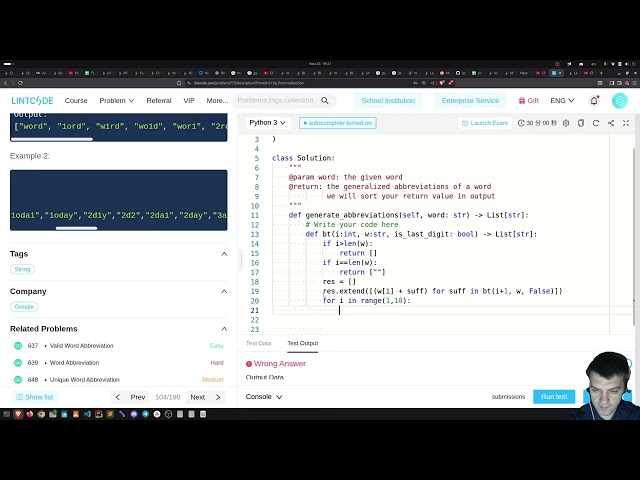Collapse the Company section
The width and height of the screenshot is (640, 480).
point(224,291)
